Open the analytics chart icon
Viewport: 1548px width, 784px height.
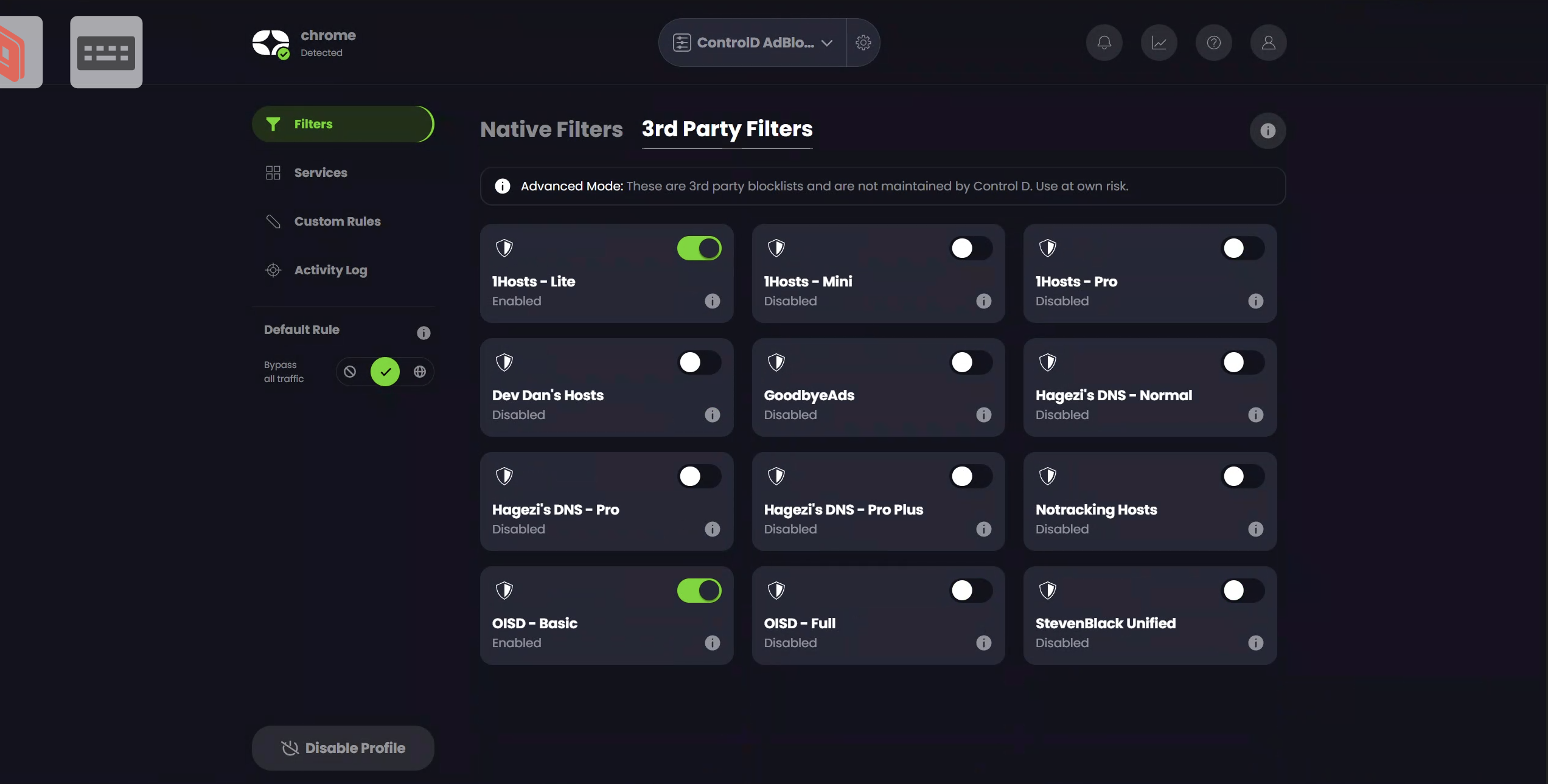coord(1159,43)
